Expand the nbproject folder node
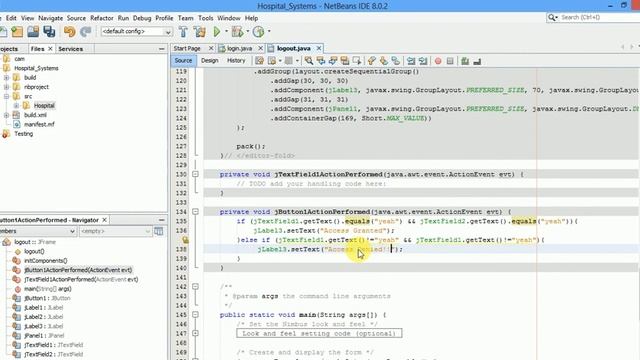This screenshot has width=640, height=360. [7, 87]
